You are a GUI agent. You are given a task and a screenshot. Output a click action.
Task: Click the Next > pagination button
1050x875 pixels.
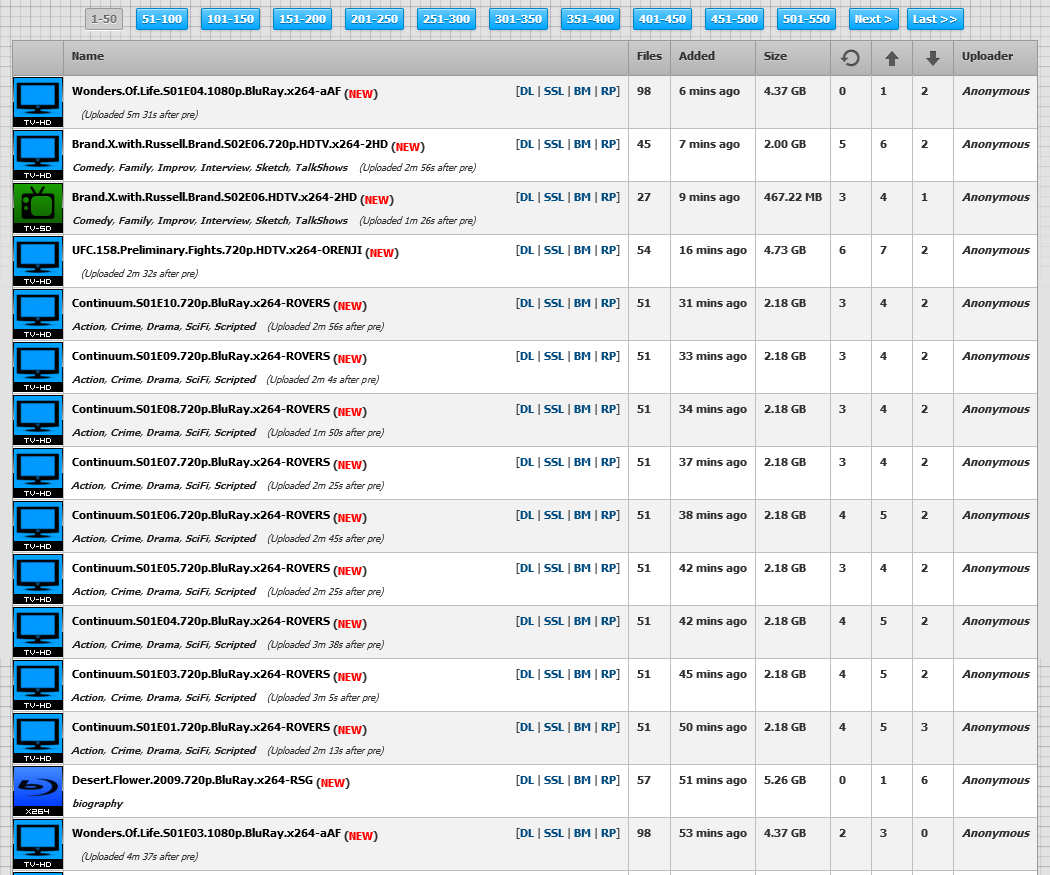[873, 19]
